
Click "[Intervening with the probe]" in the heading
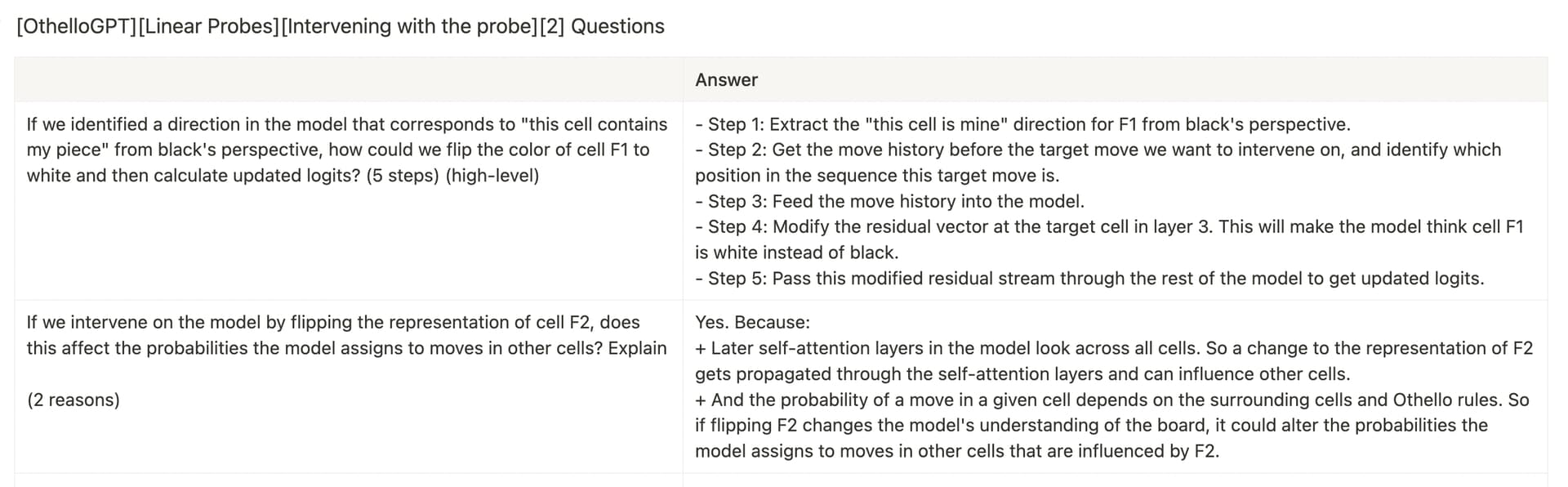pos(408,26)
